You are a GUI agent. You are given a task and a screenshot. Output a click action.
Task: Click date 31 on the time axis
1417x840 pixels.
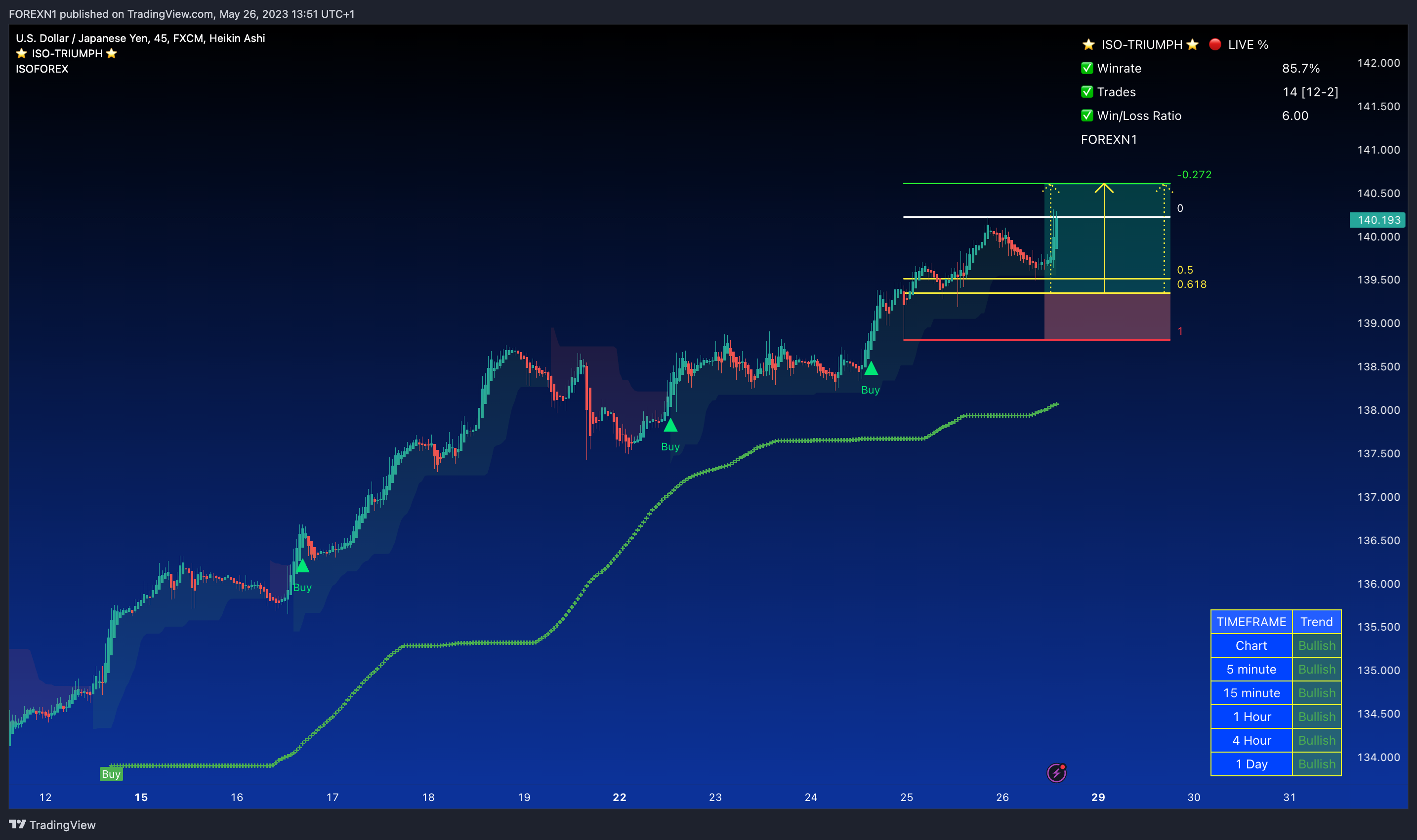tap(1290, 798)
